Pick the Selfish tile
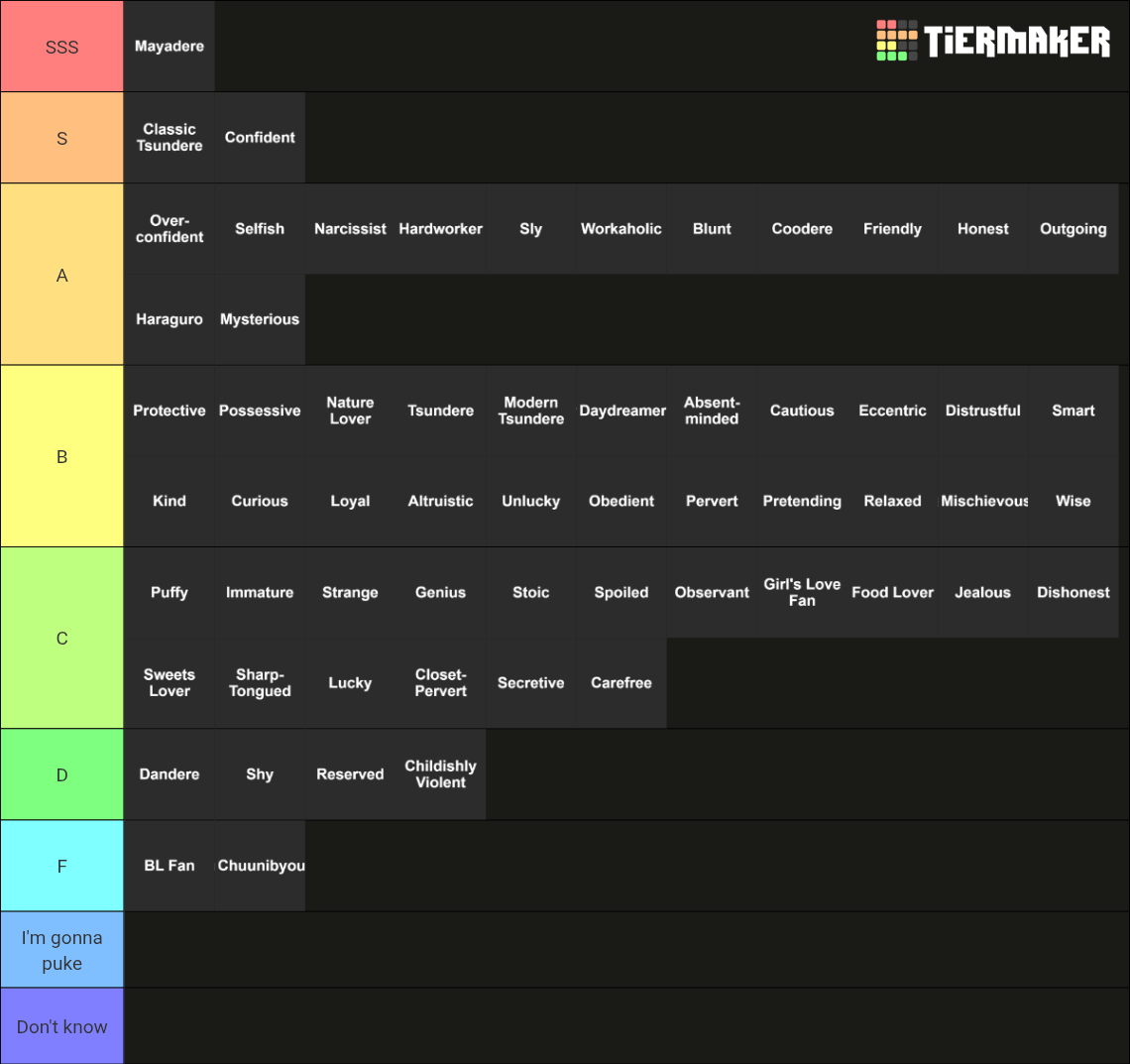The image size is (1130, 1064). [260, 228]
